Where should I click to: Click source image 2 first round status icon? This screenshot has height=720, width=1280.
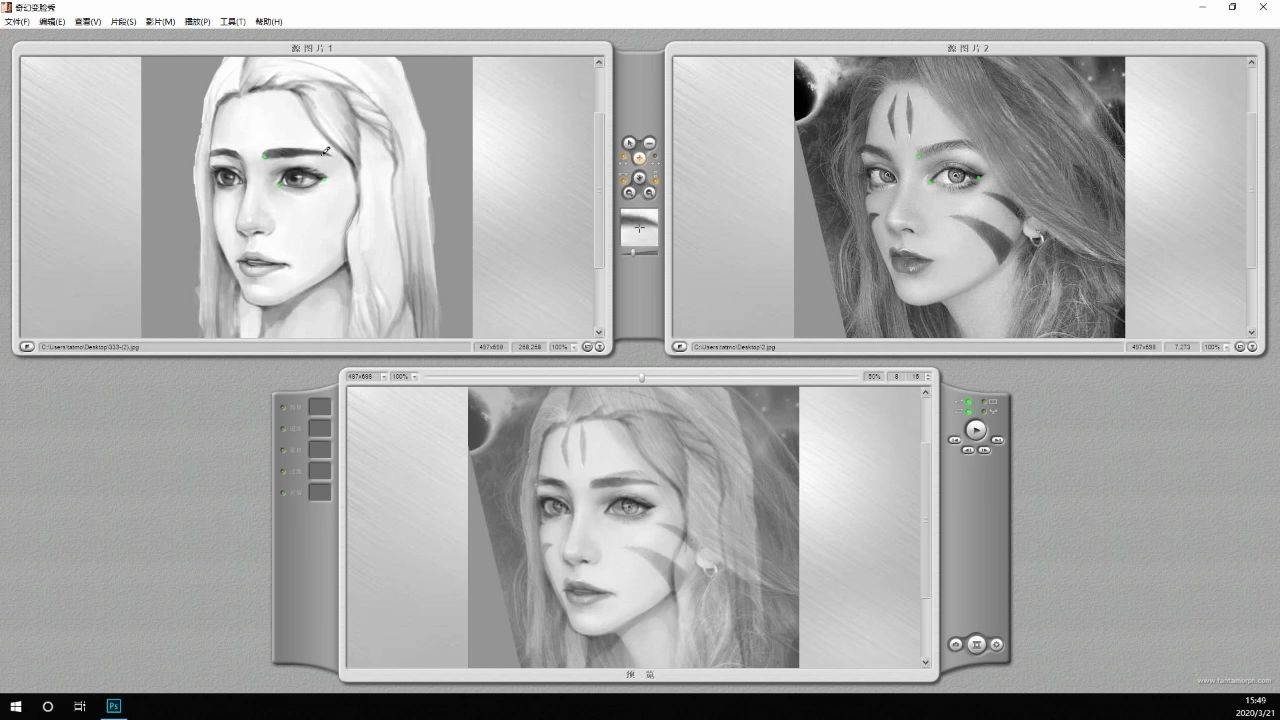pyautogui.click(x=1239, y=347)
